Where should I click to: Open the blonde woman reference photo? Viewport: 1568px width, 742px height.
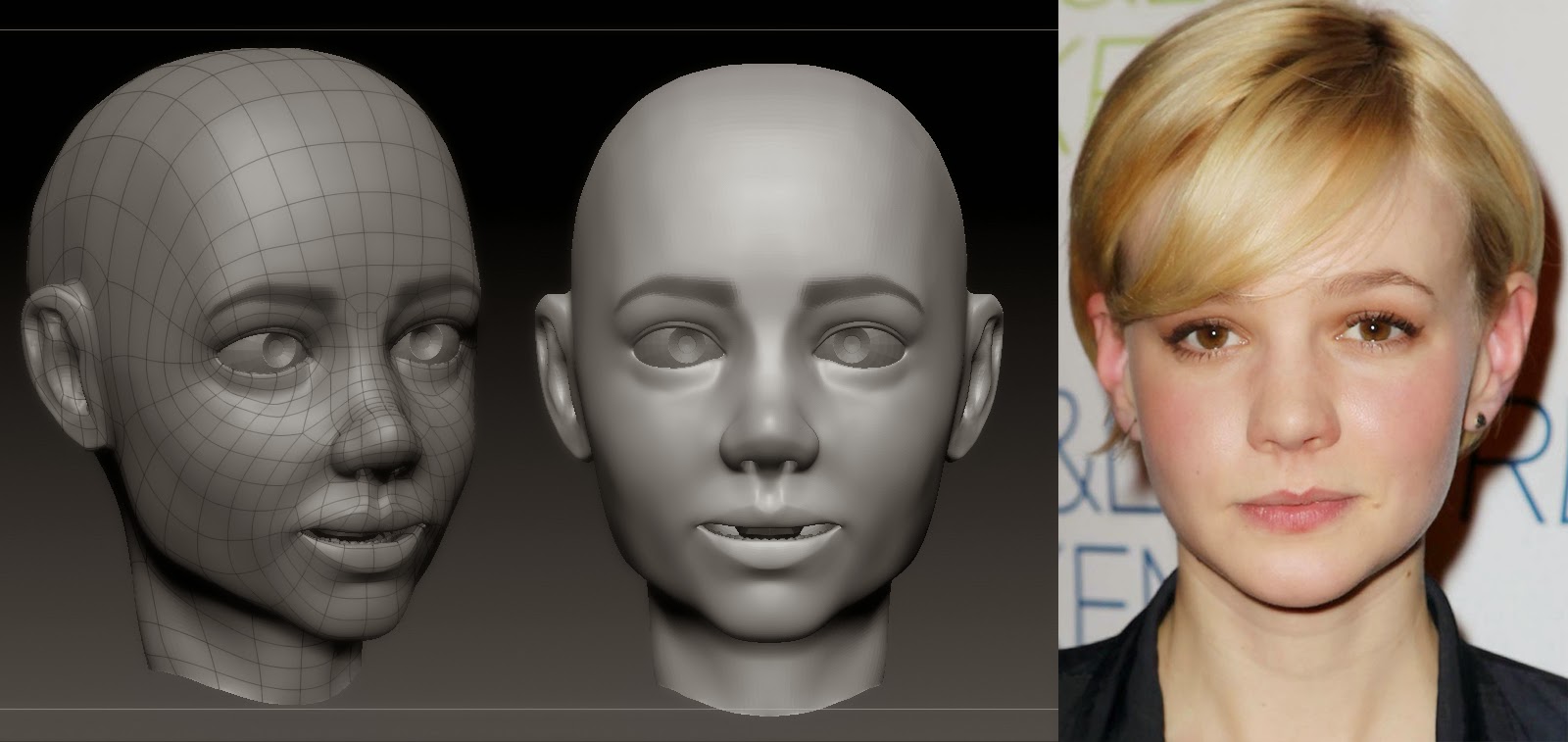(x=1313, y=371)
